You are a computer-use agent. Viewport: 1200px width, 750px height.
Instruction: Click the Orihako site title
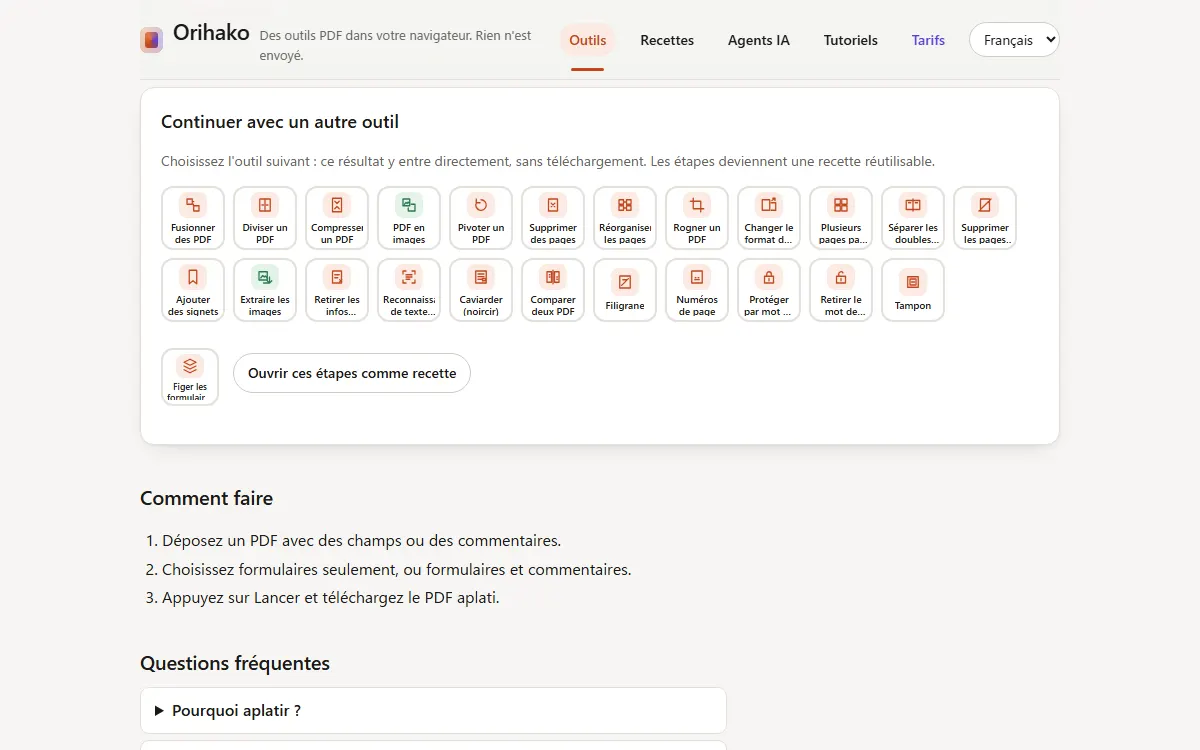(x=211, y=32)
